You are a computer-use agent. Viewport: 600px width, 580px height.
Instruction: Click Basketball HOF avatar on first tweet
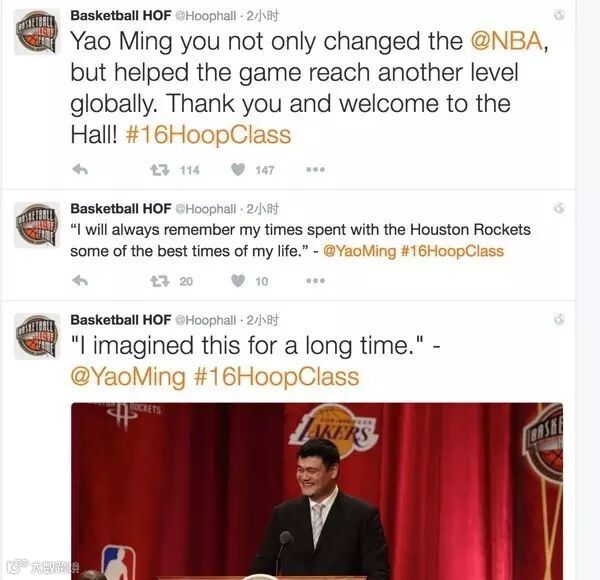click(37, 32)
